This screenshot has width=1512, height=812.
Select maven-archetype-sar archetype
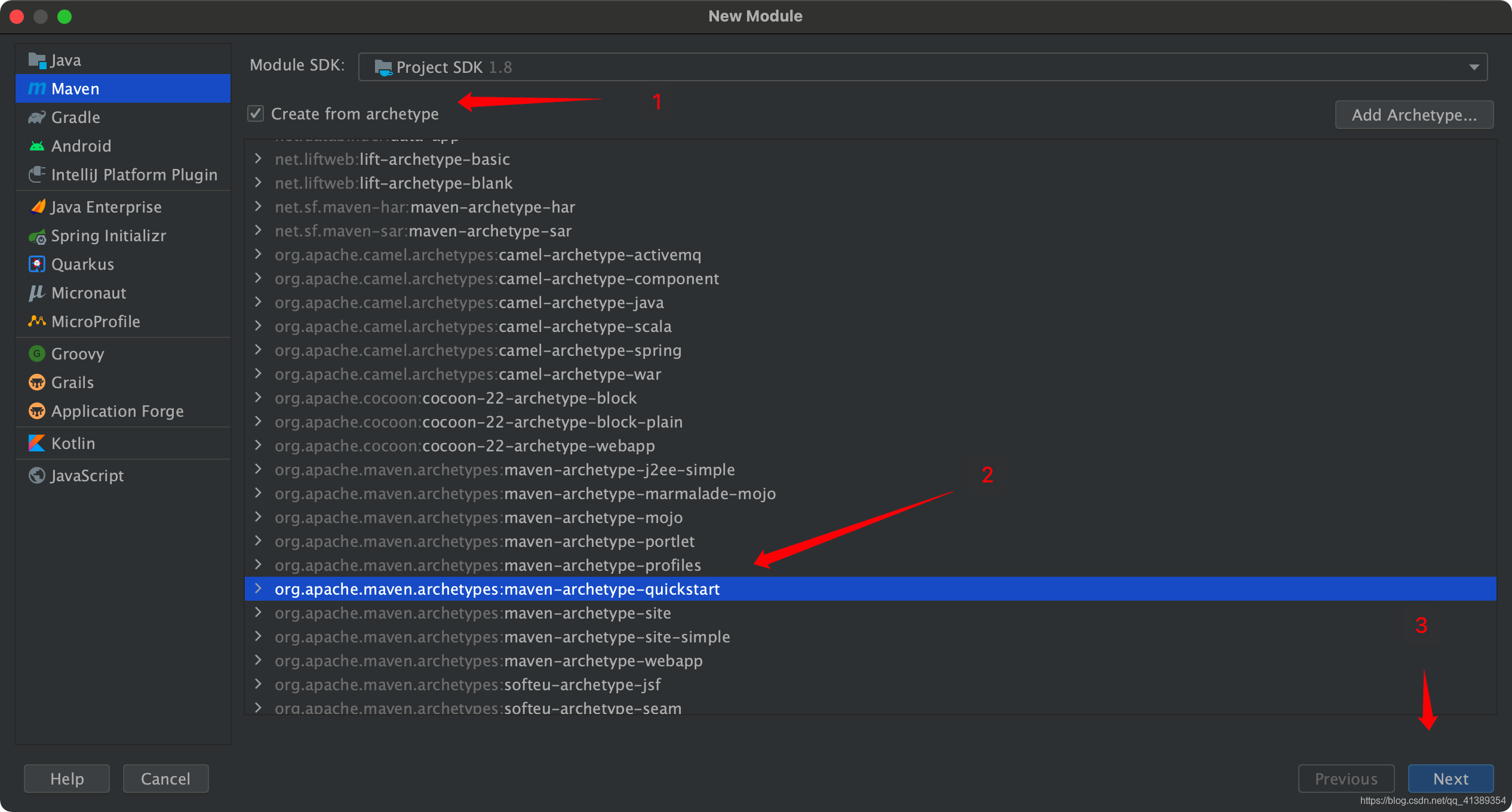[x=871, y=230]
